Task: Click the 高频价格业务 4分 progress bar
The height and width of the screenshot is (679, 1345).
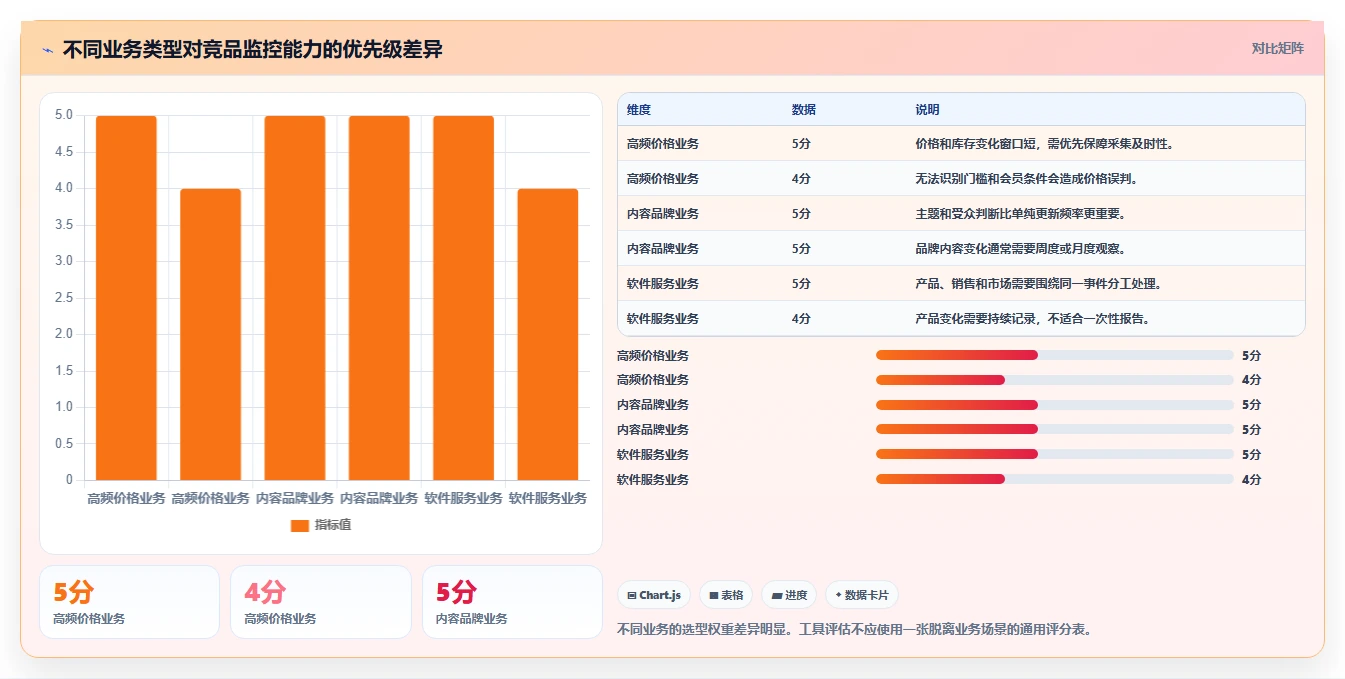Action: [1055, 380]
